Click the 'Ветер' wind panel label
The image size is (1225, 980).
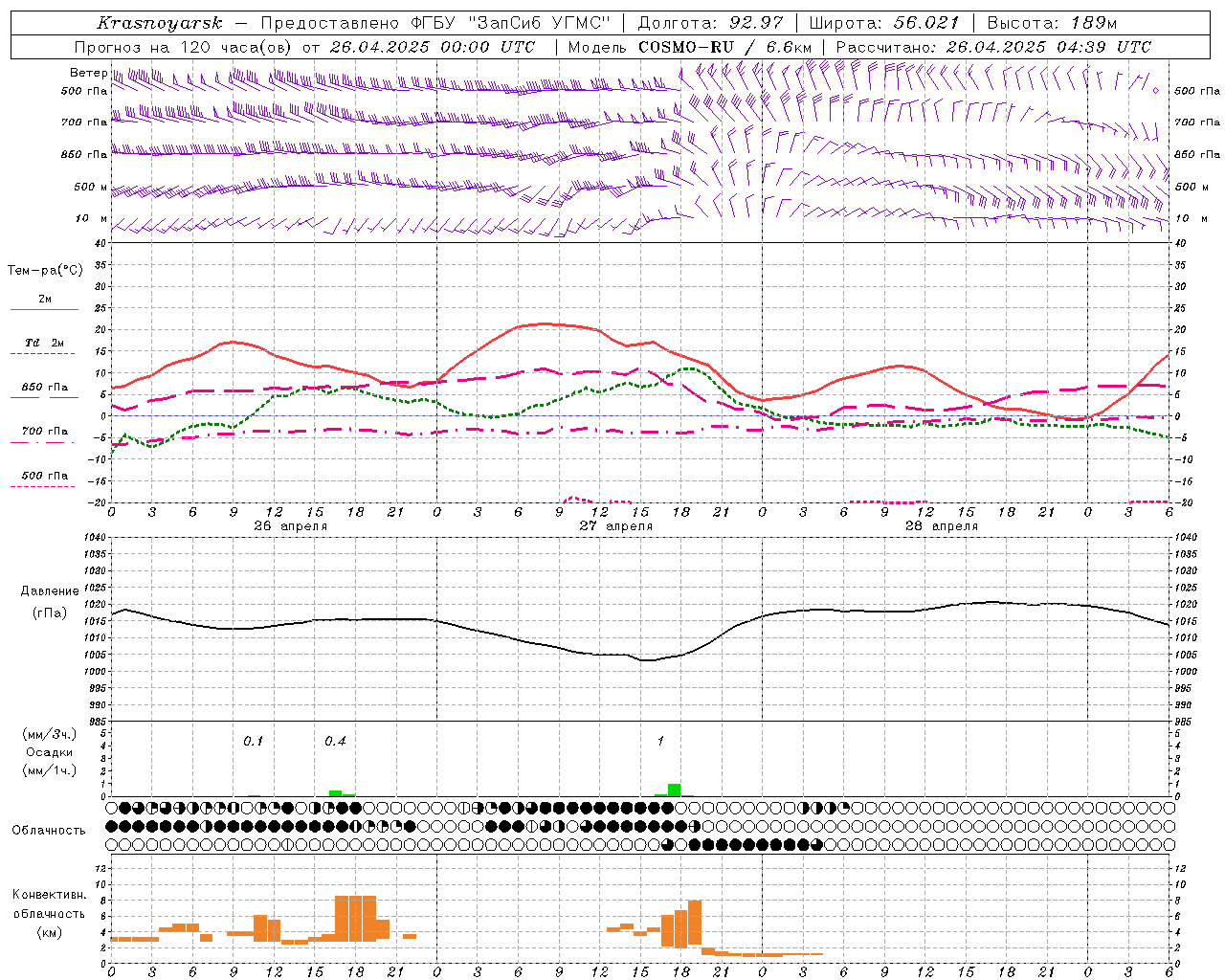tap(88, 73)
